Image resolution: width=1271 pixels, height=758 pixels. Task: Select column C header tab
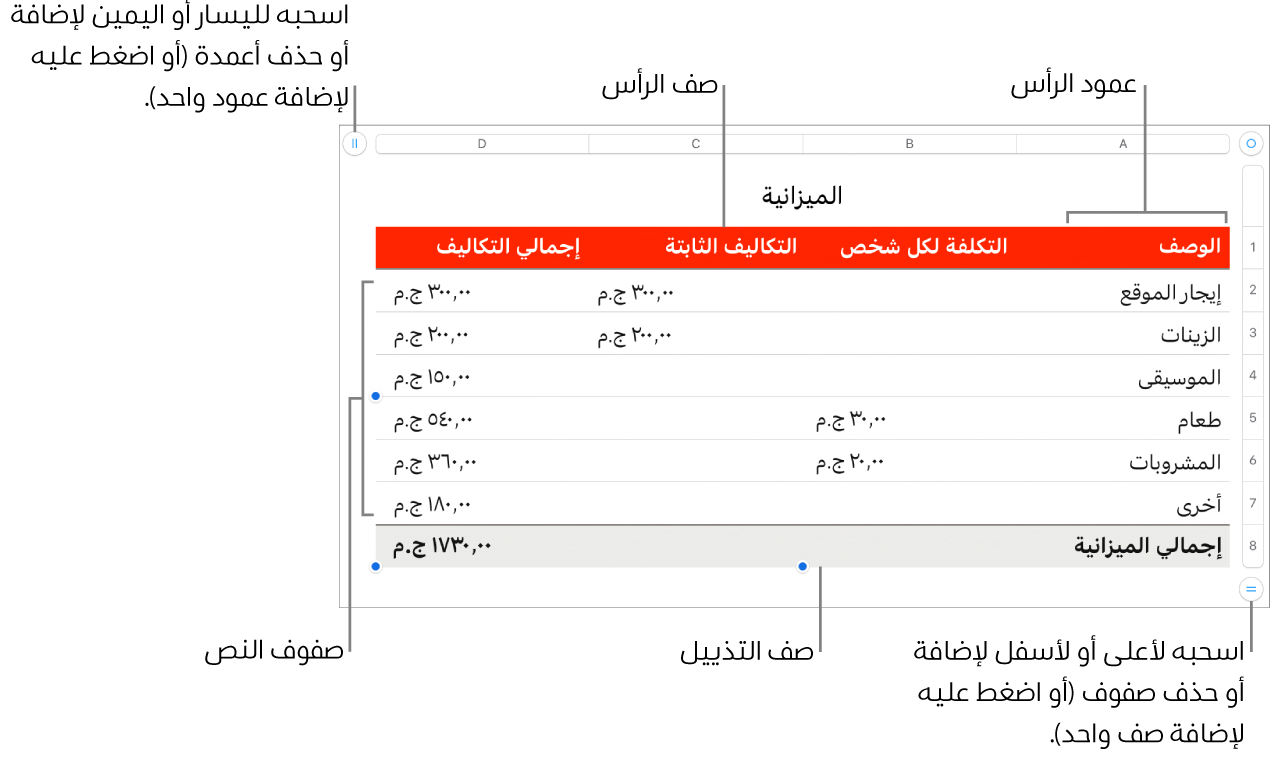coord(696,144)
